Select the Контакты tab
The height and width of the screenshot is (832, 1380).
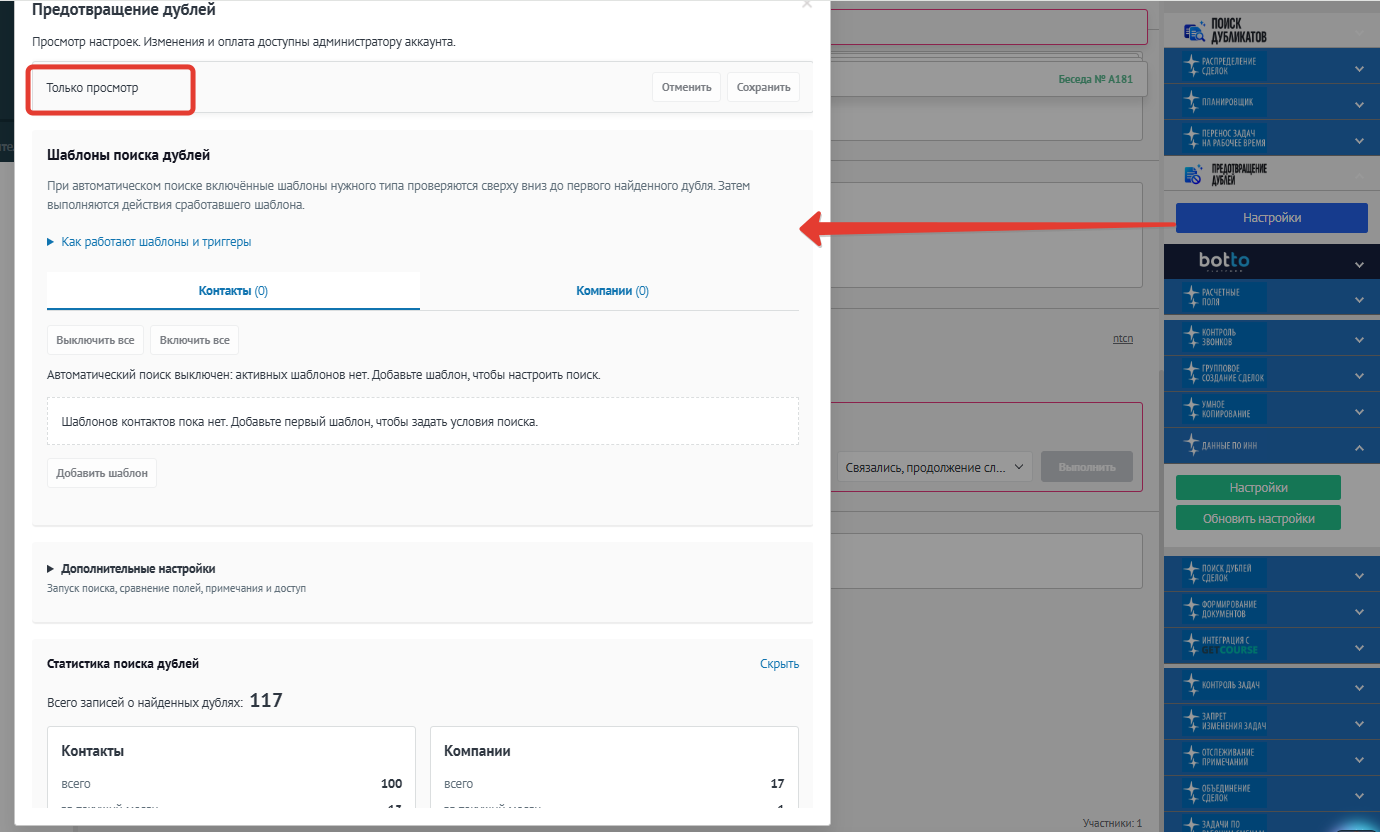coord(233,291)
